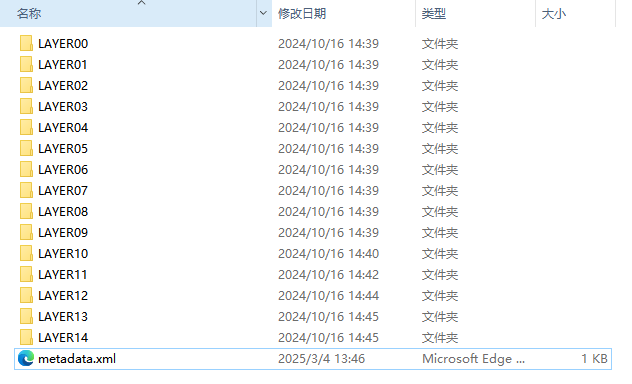Click the LAYER07 folder icon
Image resolution: width=632 pixels, height=384 pixels.
point(26,190)
